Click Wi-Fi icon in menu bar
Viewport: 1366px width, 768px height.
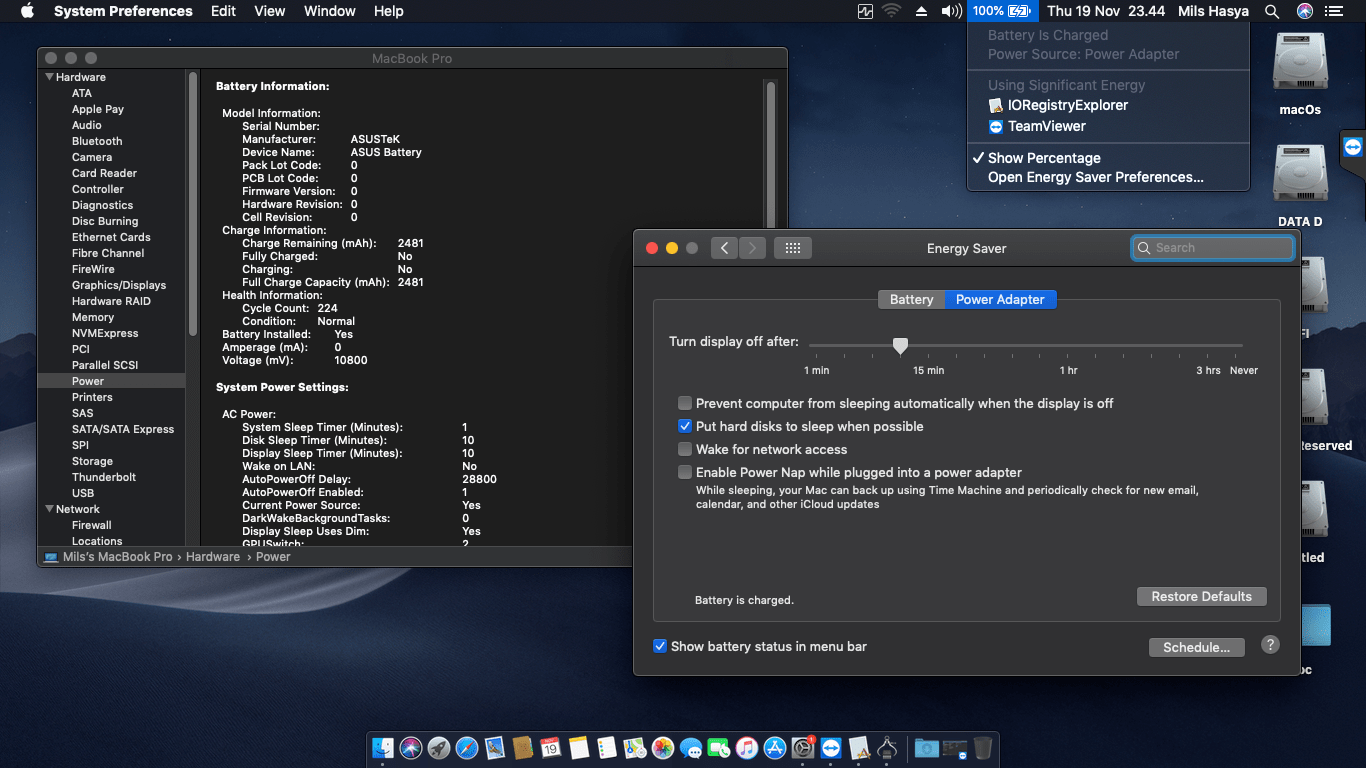click(x=891, y=11)
